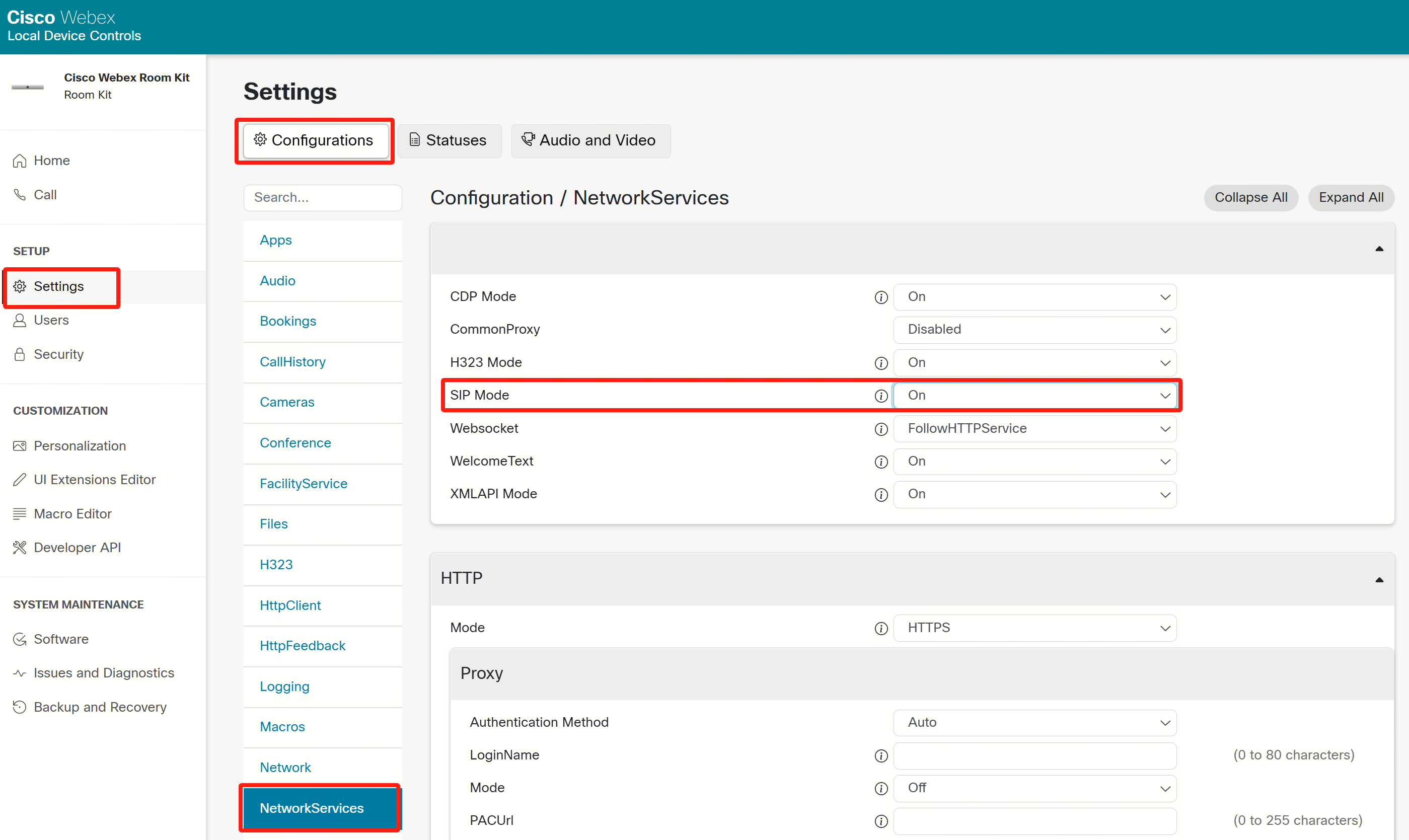
Task: Collapse the HTTP section arrow
Action: click(x=1379, y=580)
